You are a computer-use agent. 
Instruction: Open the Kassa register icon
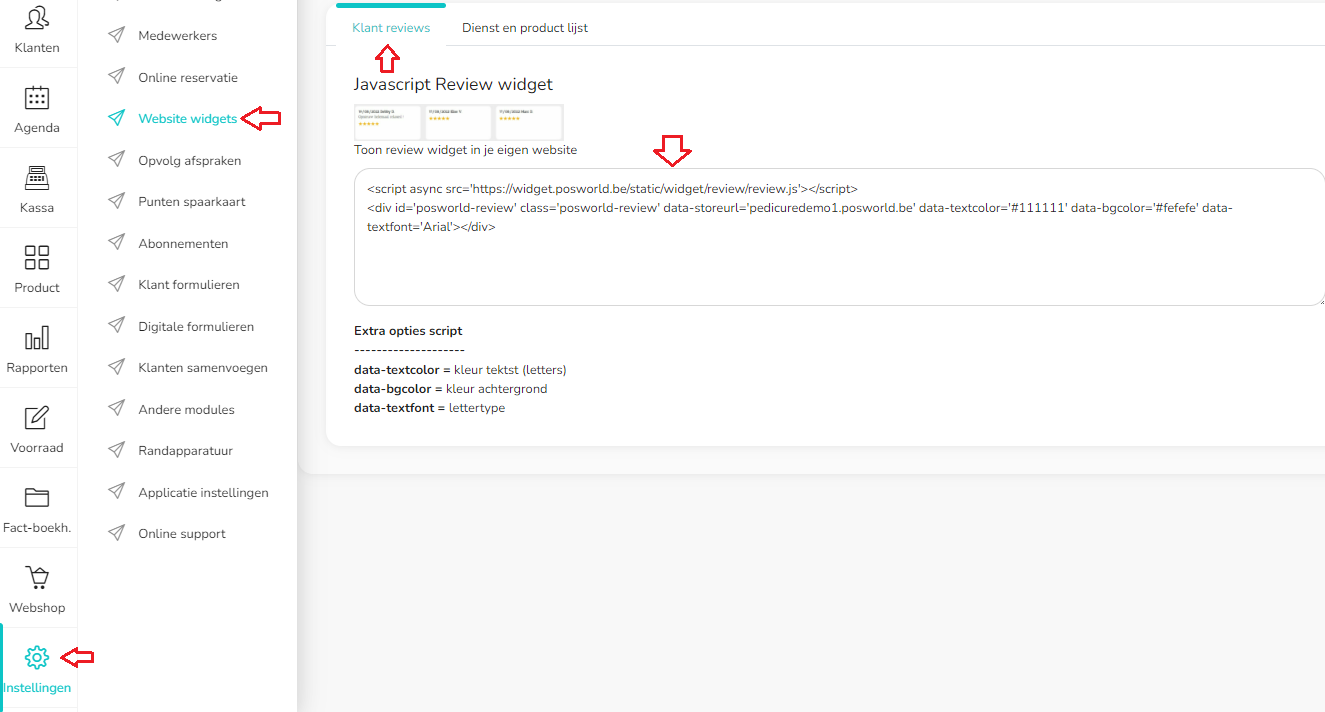pyautogui.click(x=37, y=177)
